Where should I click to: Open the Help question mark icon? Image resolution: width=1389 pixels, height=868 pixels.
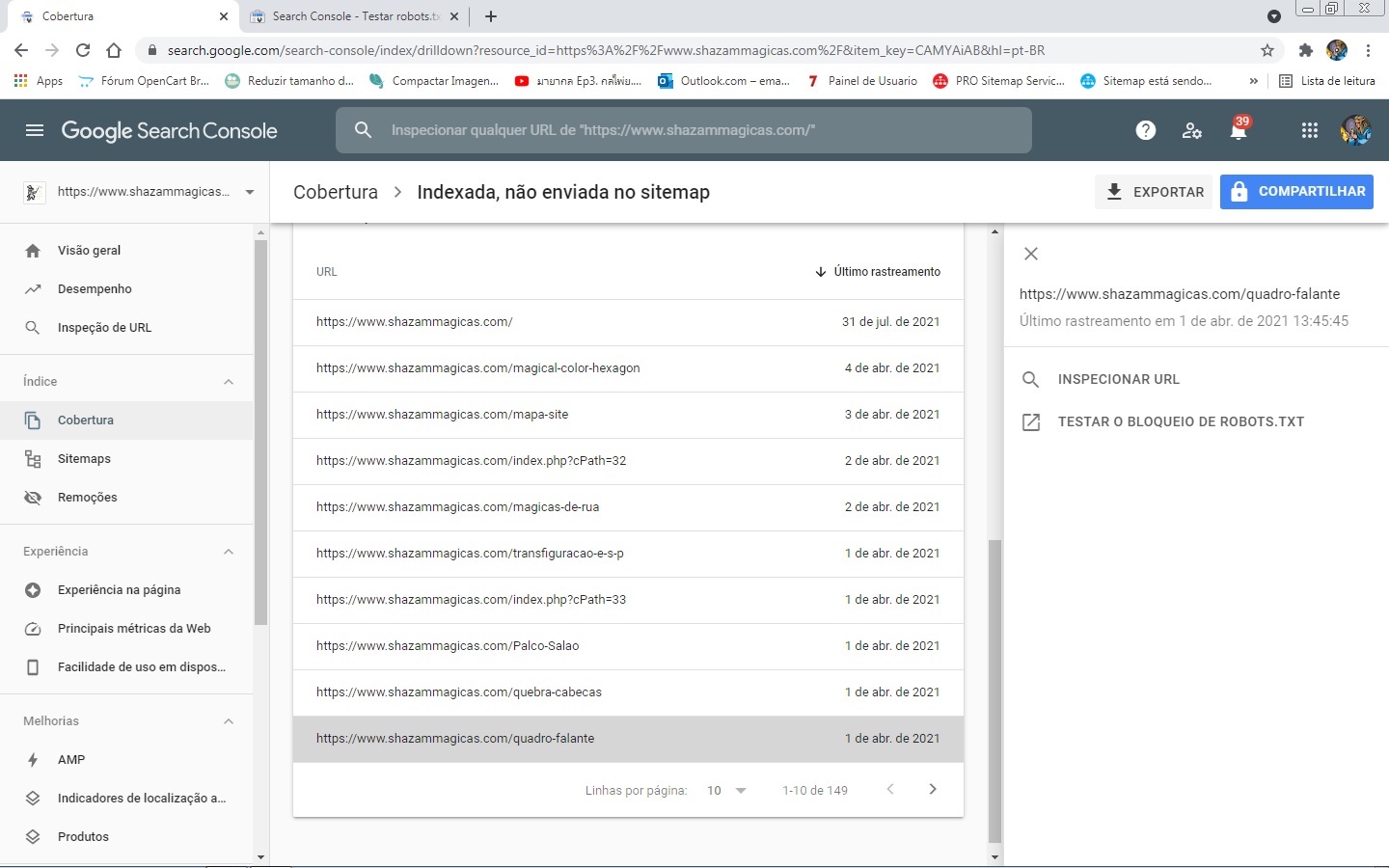(x=1146, y=130)
